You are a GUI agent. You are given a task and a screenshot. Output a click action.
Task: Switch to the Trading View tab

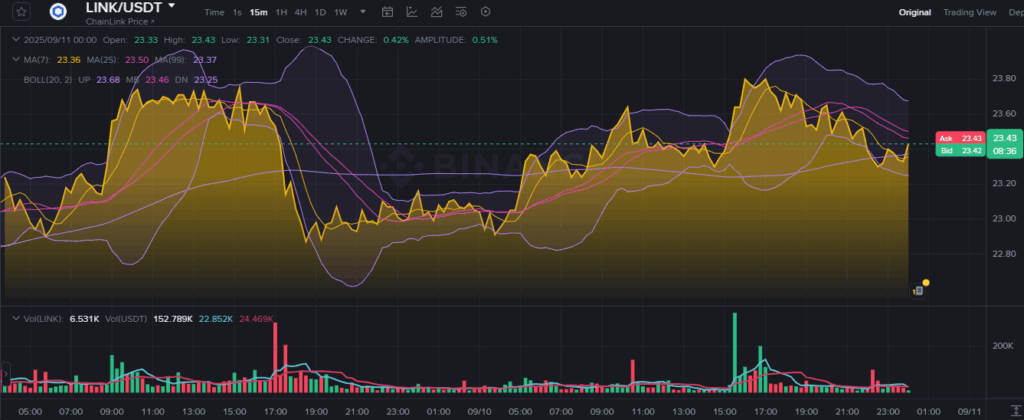(971, 12)
